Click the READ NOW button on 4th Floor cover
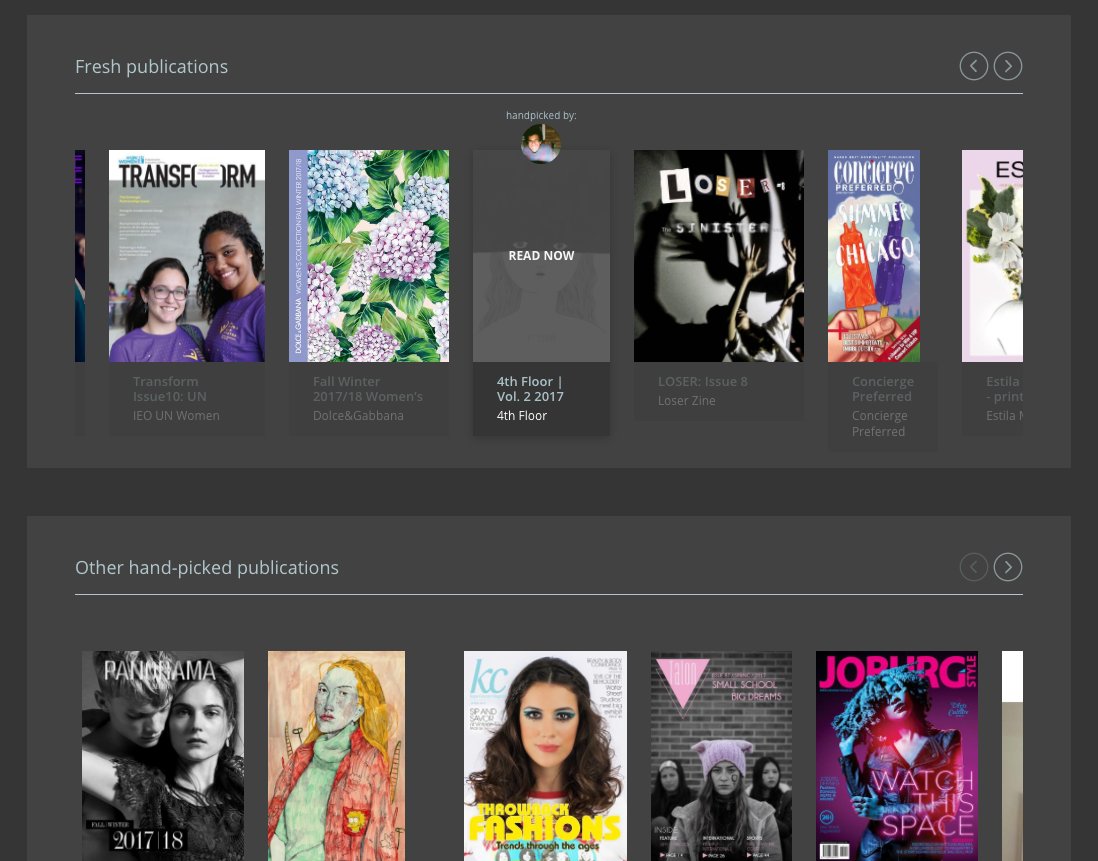 pyautogui.click(x=541, y=256)
